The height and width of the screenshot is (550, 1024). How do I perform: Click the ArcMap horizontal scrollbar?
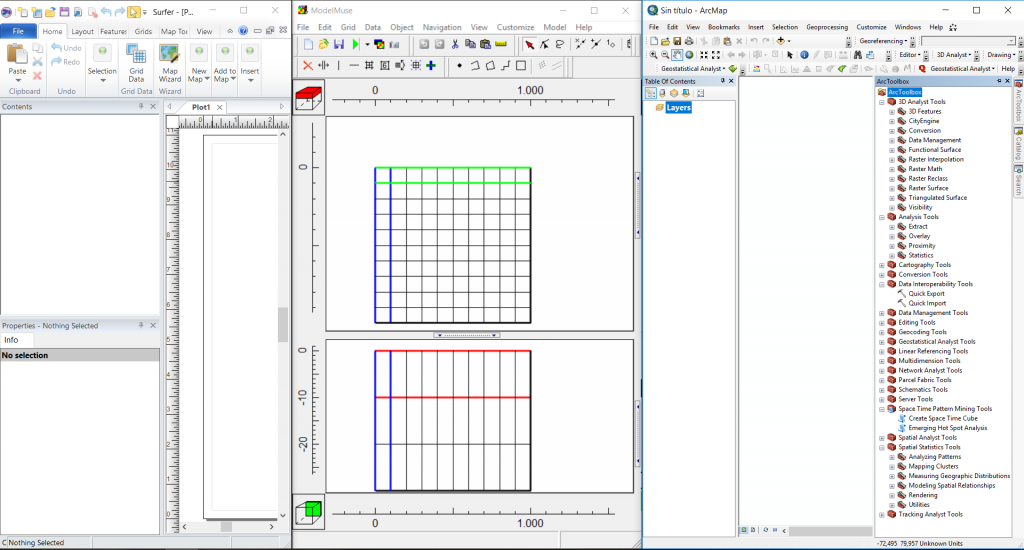tap(829, 530)
